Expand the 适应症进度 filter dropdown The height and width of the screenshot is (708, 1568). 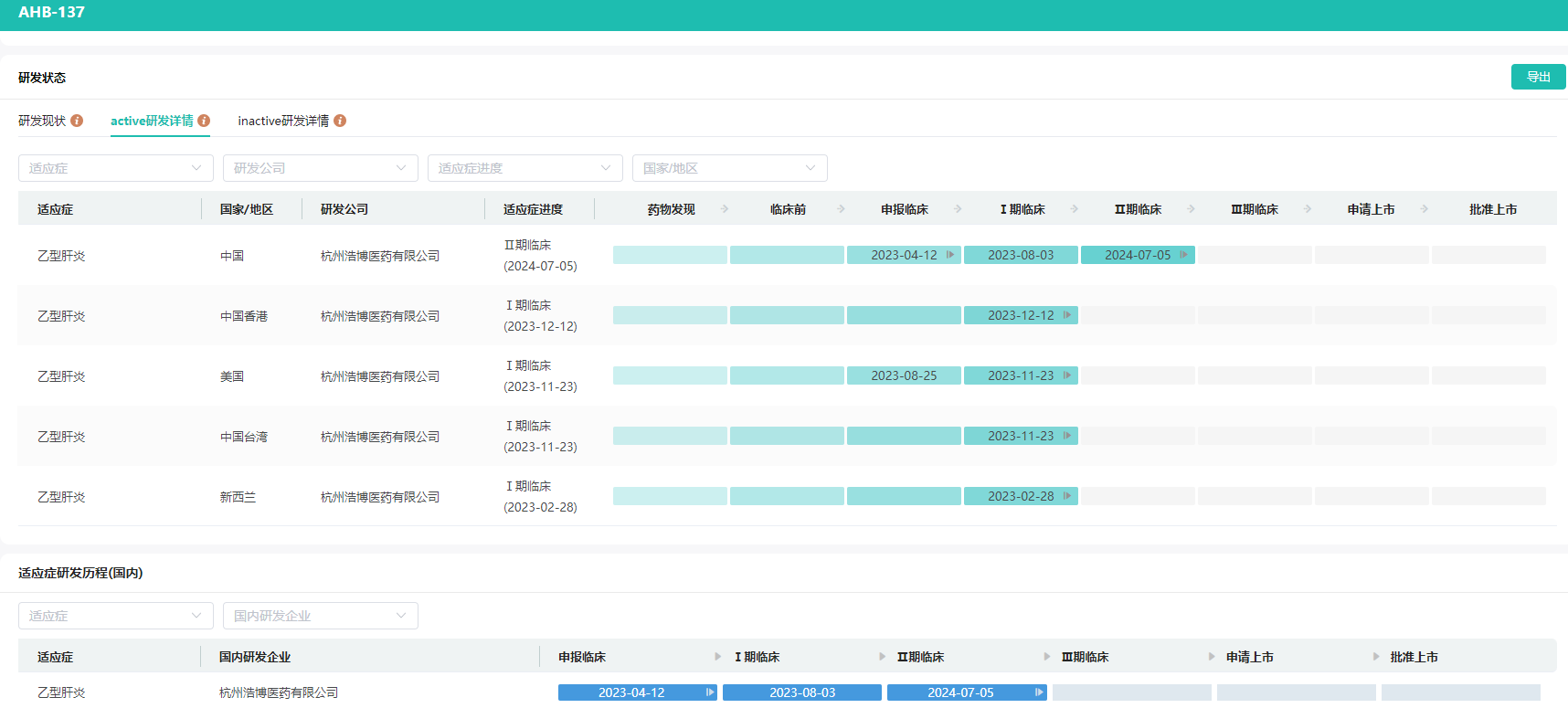524,168
